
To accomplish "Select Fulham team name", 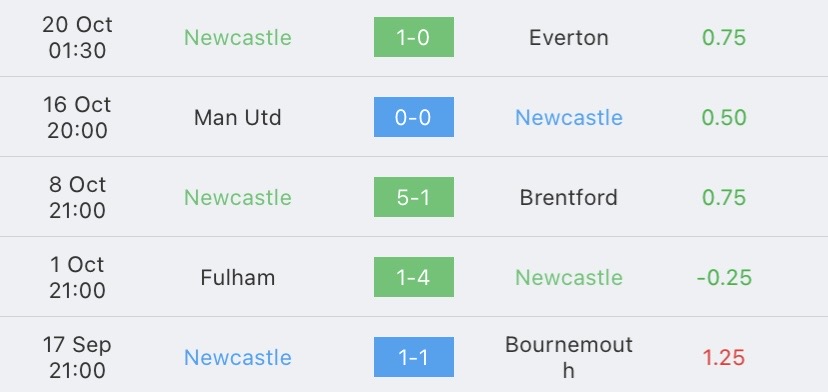I will pos(238,277).
